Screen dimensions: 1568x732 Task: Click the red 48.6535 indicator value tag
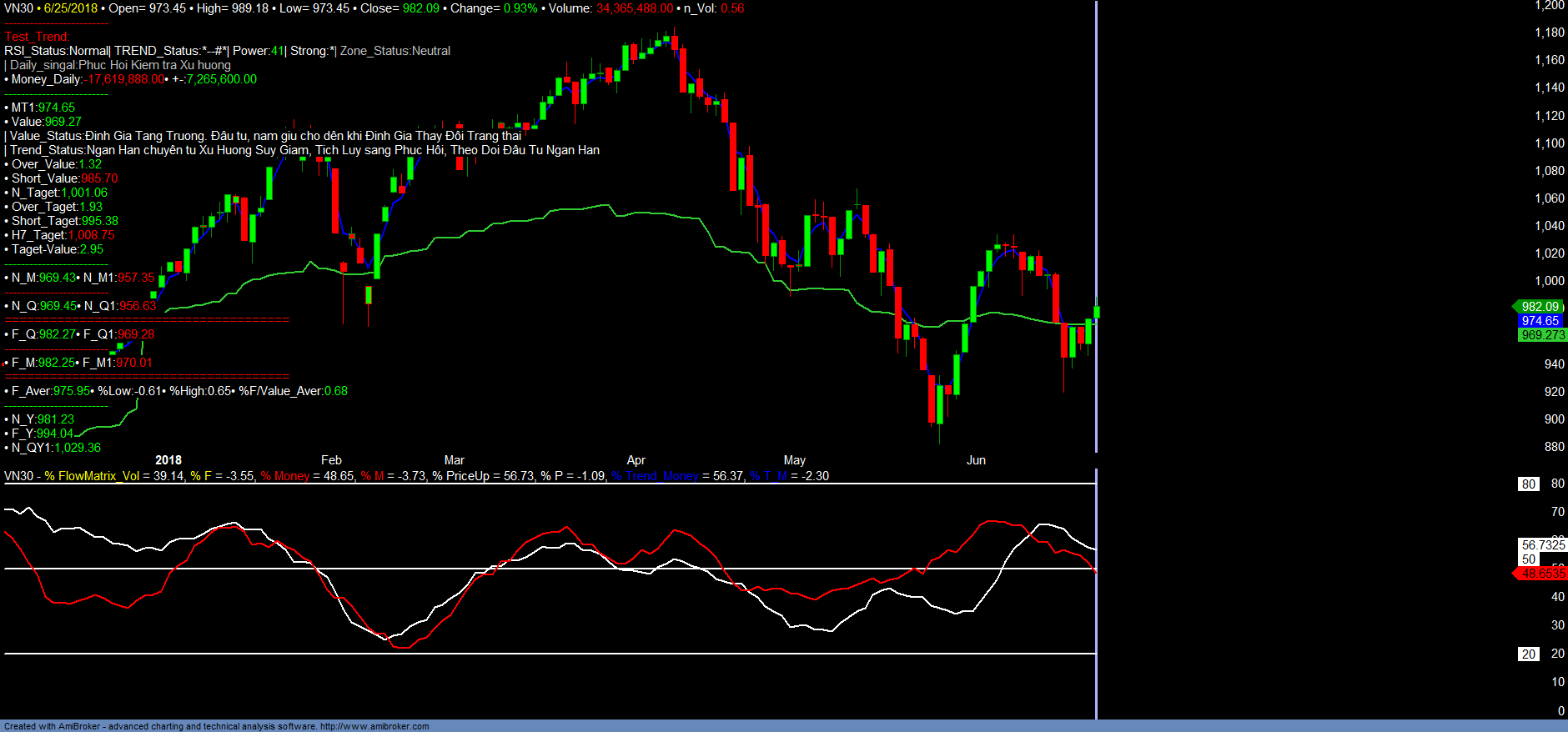[1542, 574]
